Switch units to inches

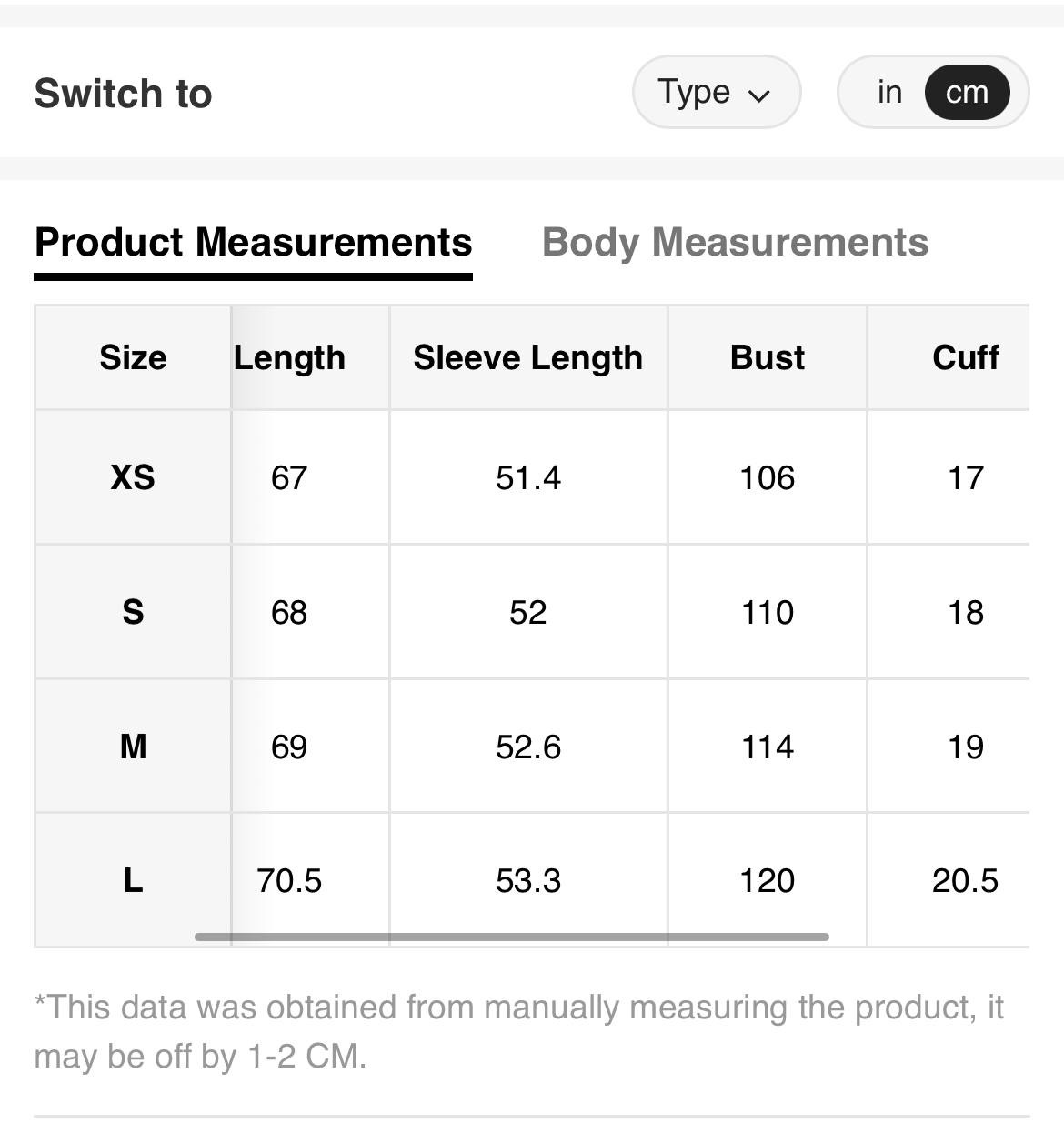click(x=888, y=92)
